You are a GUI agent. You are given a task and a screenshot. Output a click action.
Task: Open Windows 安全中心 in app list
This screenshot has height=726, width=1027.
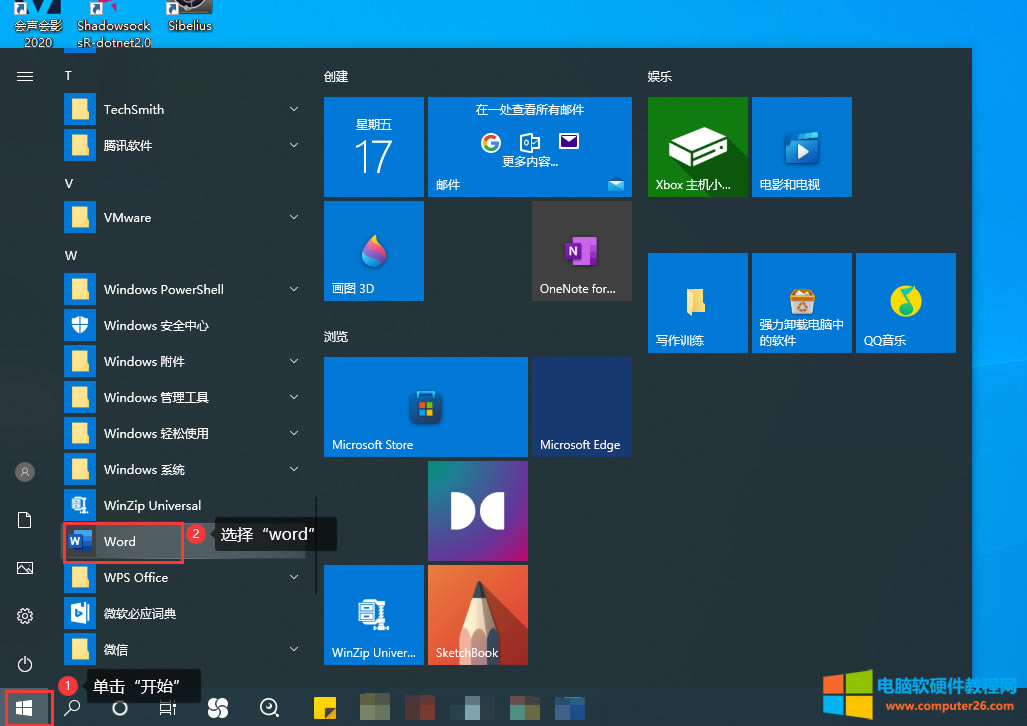pos(155,325)
